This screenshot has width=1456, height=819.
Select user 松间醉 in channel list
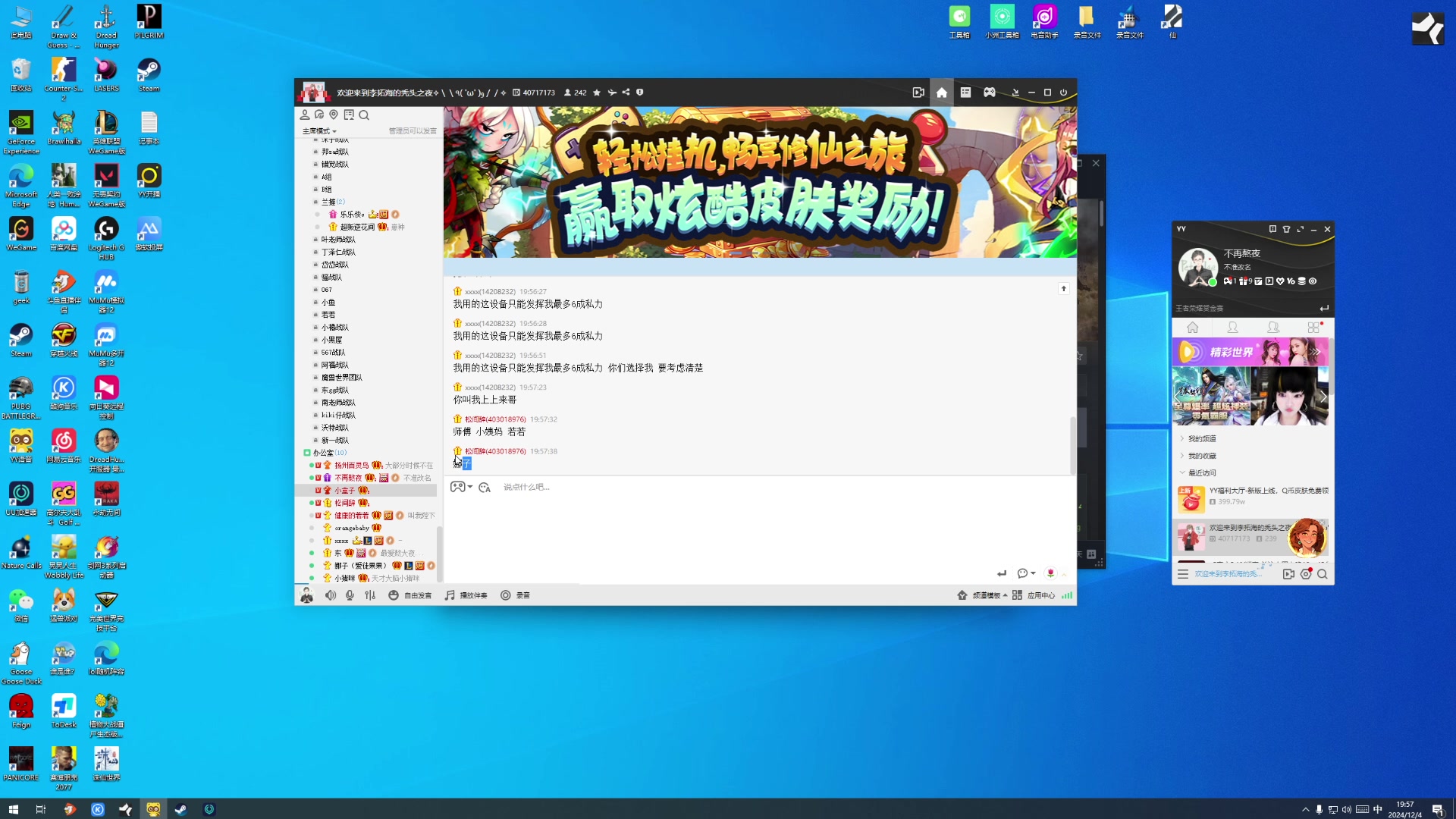(x=345, y=503)
